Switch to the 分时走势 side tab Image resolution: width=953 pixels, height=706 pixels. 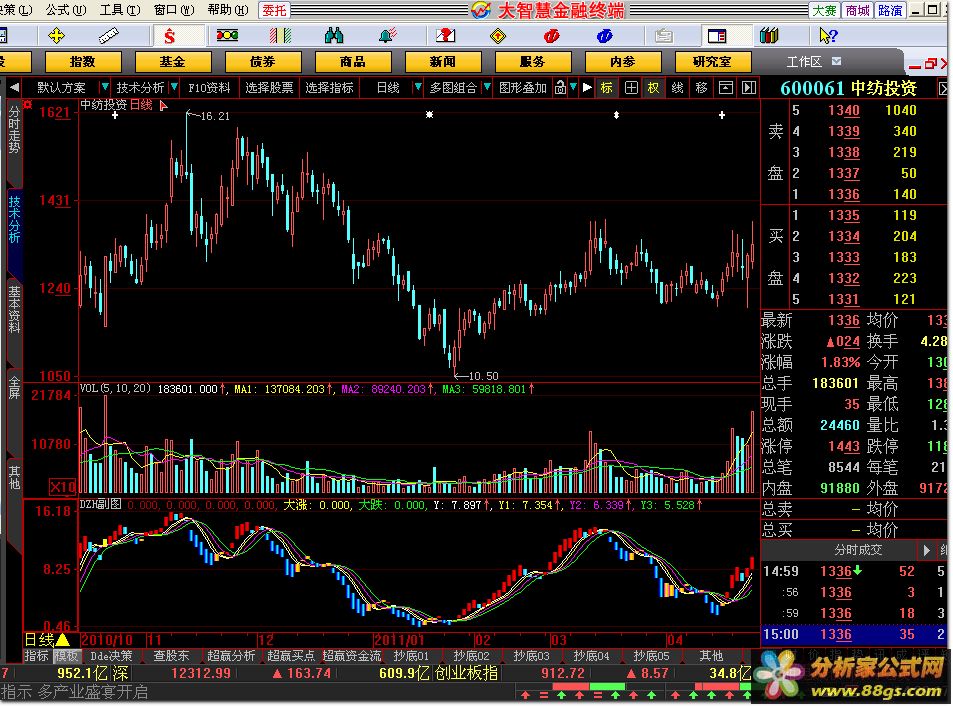click(14, 129)
